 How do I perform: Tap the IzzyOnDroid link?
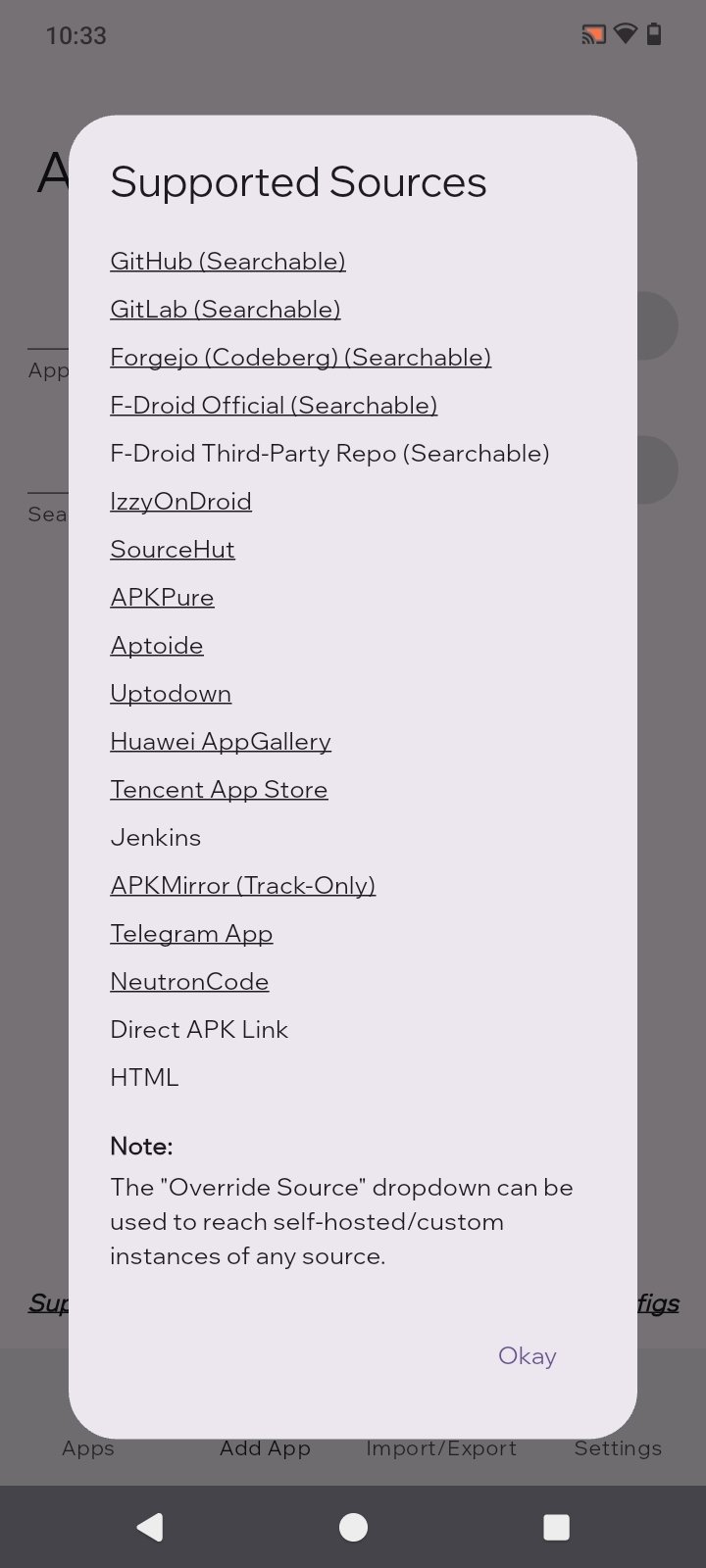click(180, 502)
